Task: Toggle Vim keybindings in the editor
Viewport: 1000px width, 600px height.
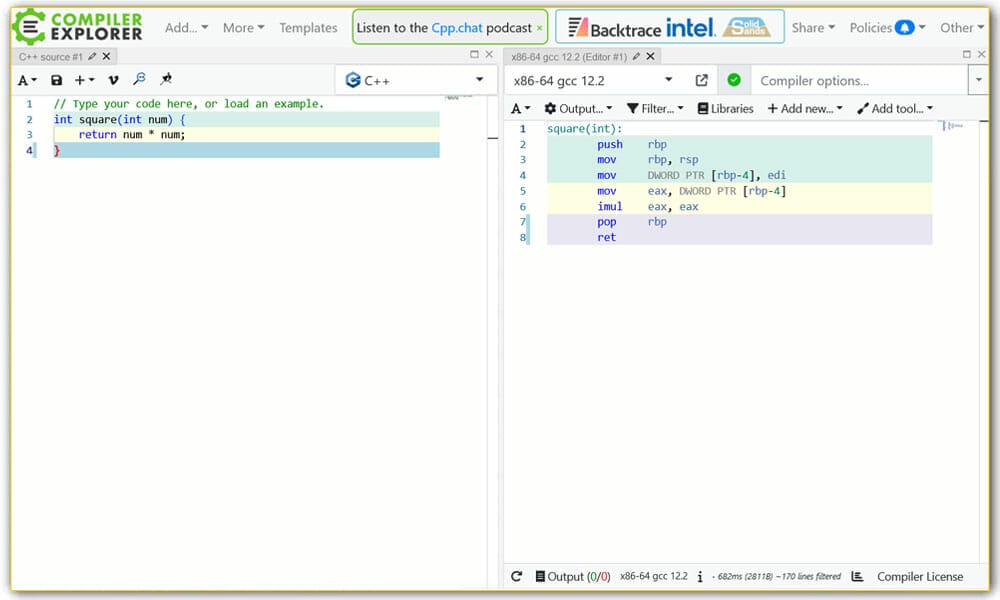Action: pos(113,79)
